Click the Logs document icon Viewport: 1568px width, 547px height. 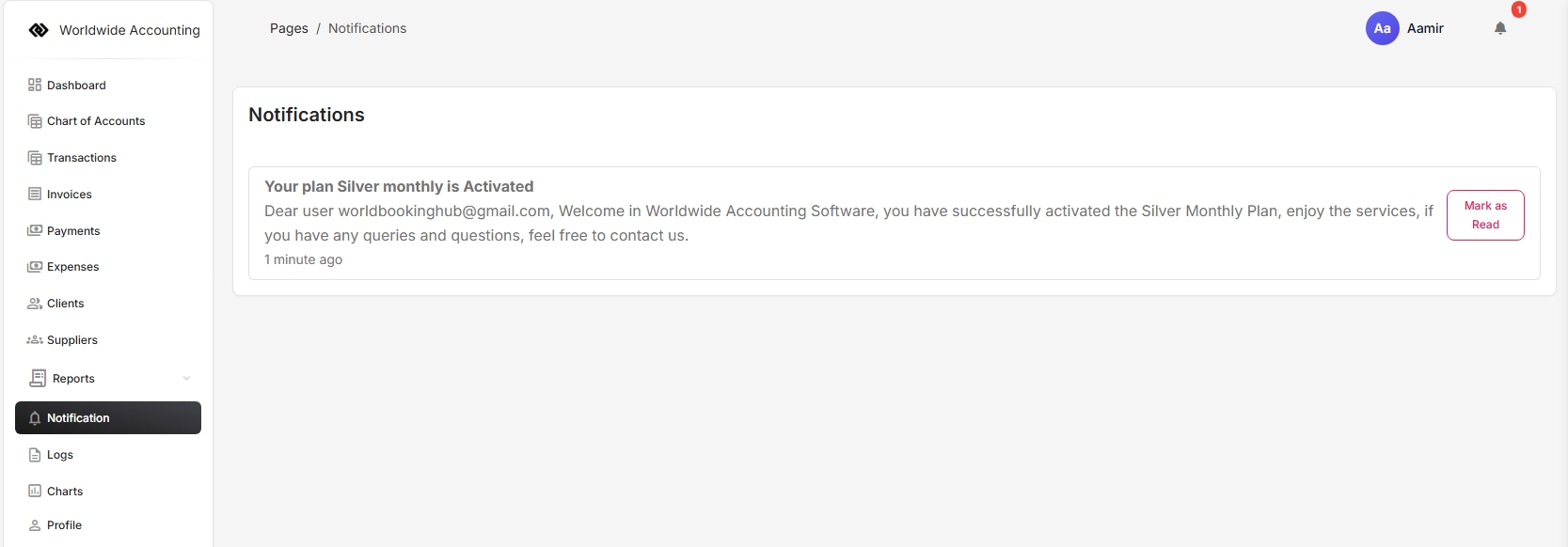(35, 455)
